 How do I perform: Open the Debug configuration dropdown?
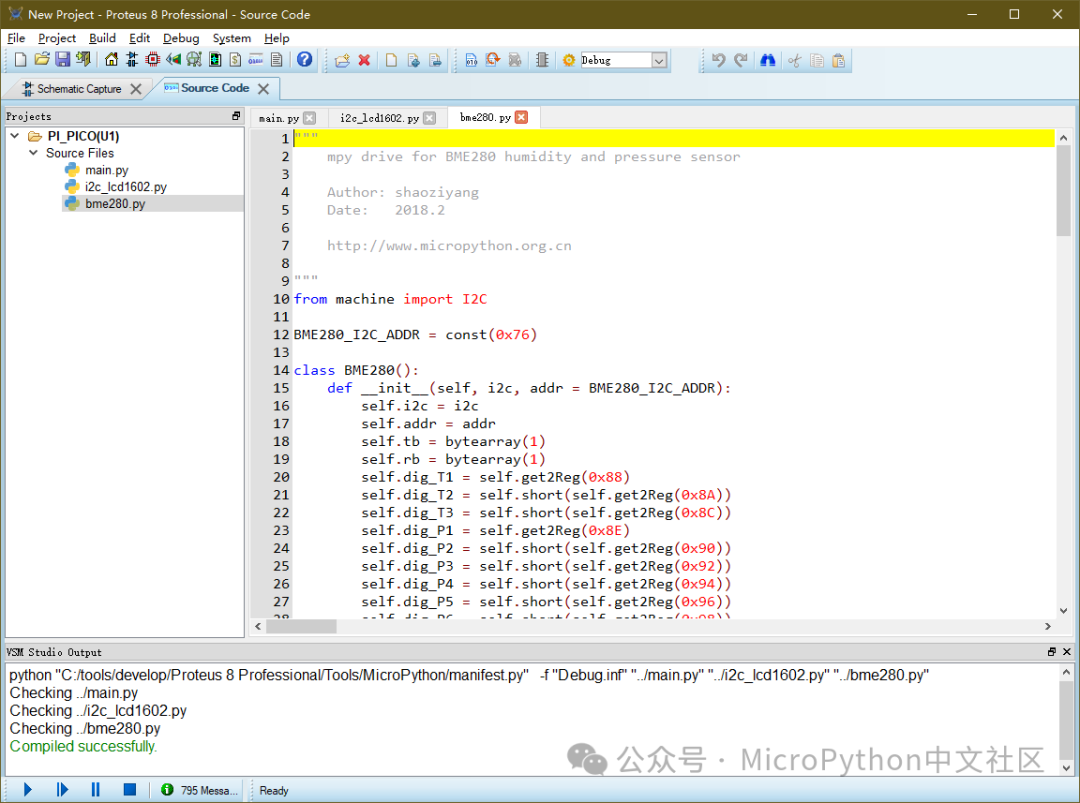(x=658, y=61)
